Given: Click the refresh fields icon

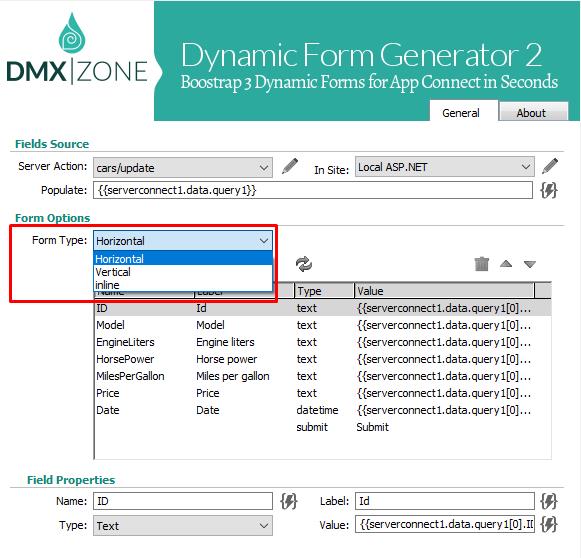Looking at the screenshot, I should [304, 264].
